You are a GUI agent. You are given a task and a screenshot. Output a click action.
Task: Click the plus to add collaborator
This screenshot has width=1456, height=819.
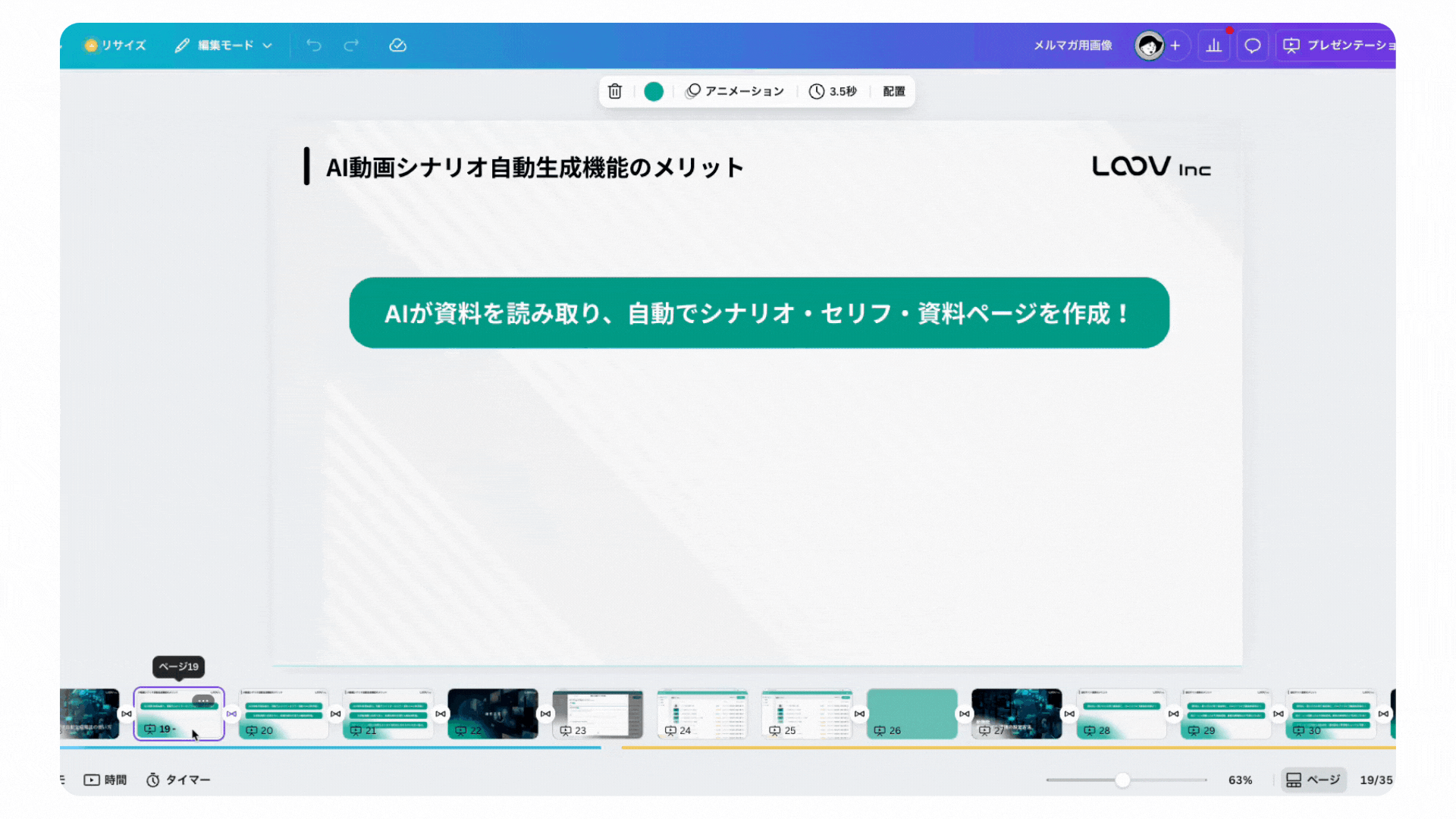point(1175,45)
